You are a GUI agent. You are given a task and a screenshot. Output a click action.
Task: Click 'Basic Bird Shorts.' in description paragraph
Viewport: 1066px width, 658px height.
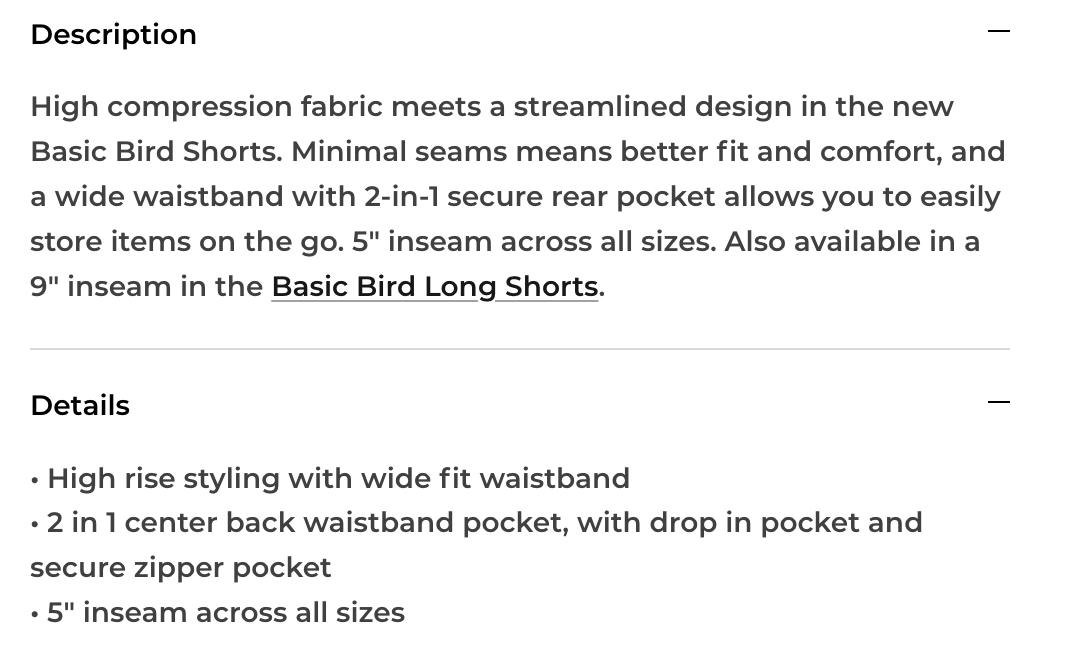(156, 152)
